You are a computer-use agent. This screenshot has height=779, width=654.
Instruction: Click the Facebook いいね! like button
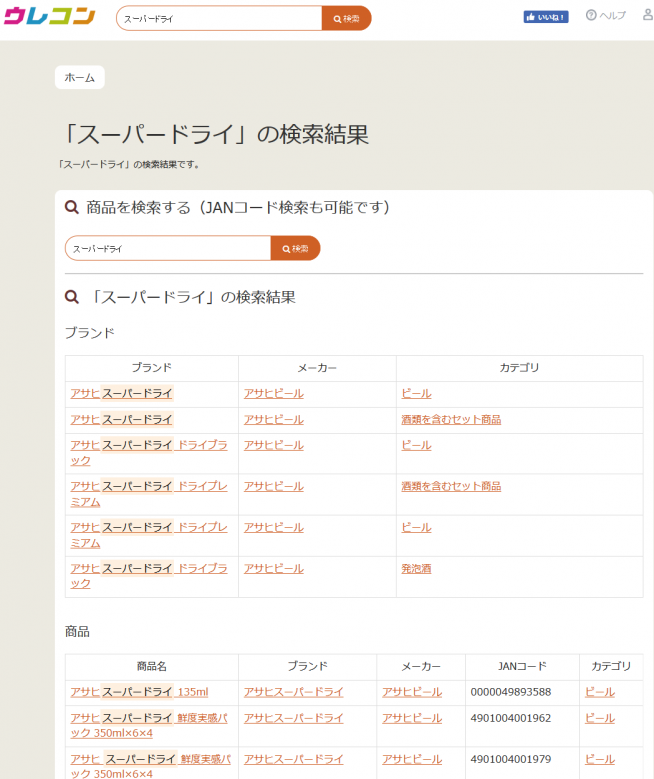tap(546, 17)
